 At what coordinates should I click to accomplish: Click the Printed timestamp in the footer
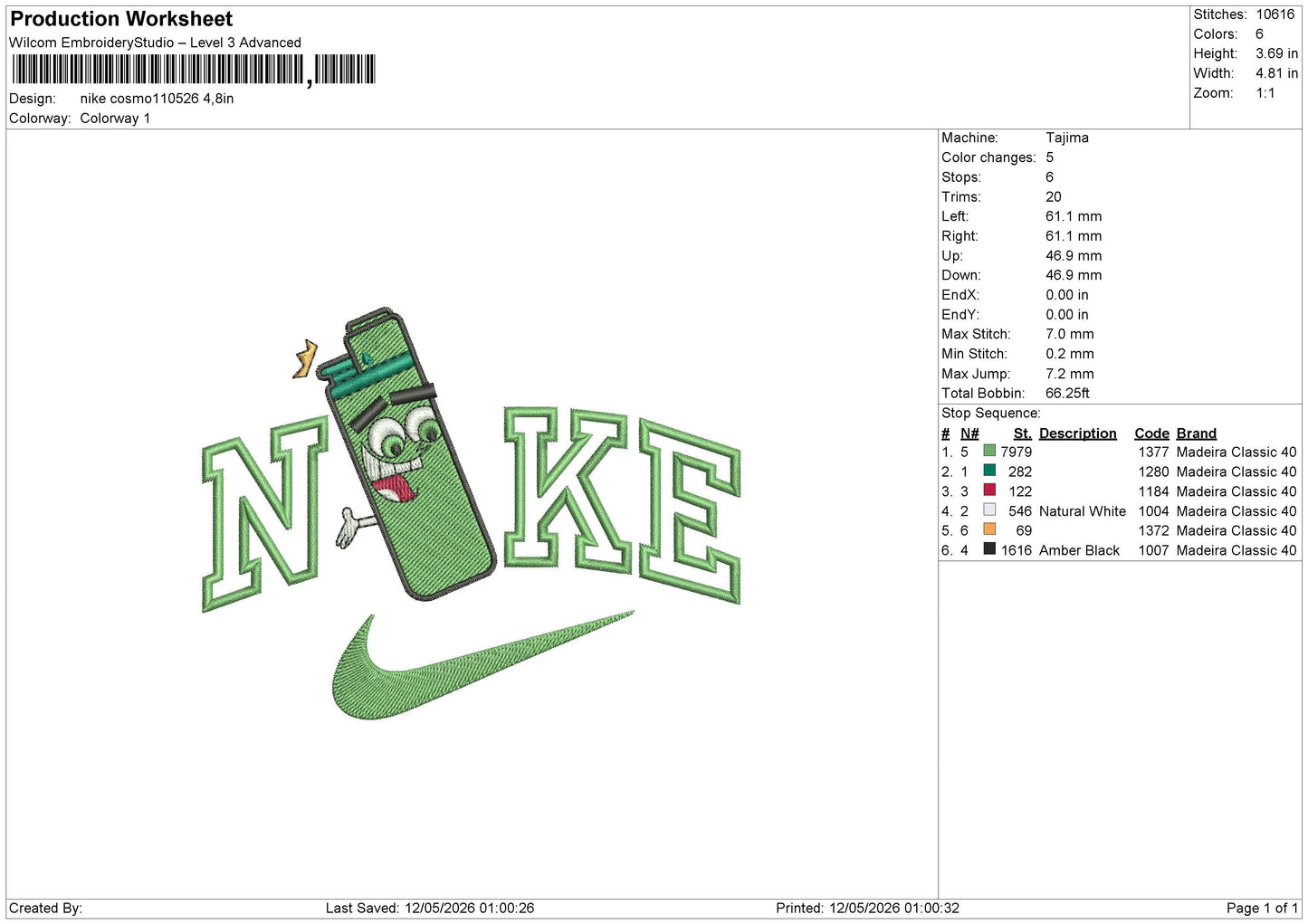point(867,908)
